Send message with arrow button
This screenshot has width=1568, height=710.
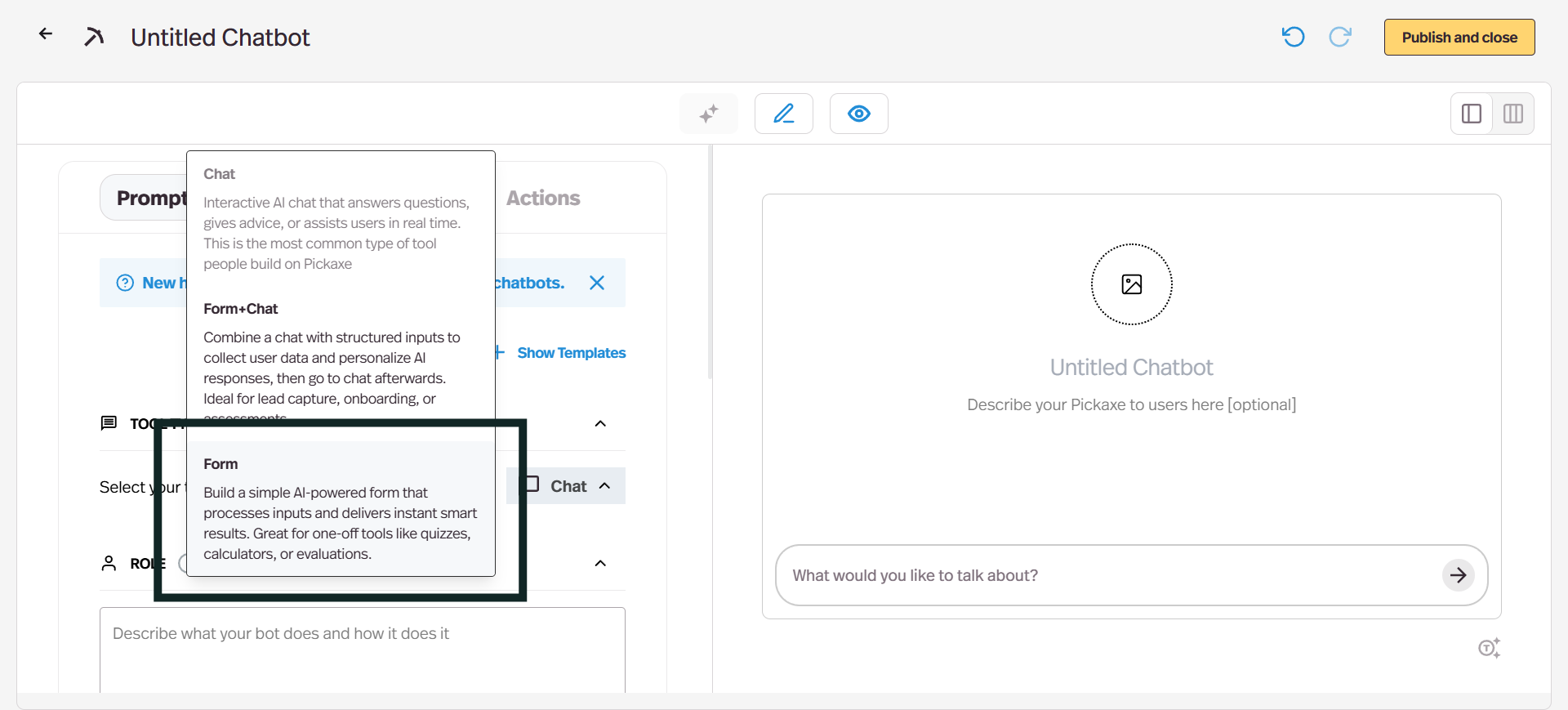click(x=1458, y=575)
